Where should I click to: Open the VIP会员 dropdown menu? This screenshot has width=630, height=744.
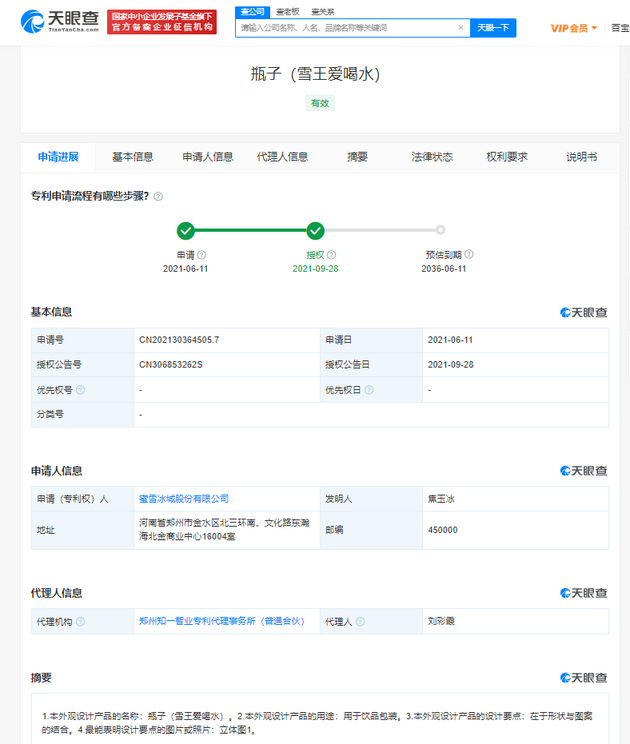573,28
